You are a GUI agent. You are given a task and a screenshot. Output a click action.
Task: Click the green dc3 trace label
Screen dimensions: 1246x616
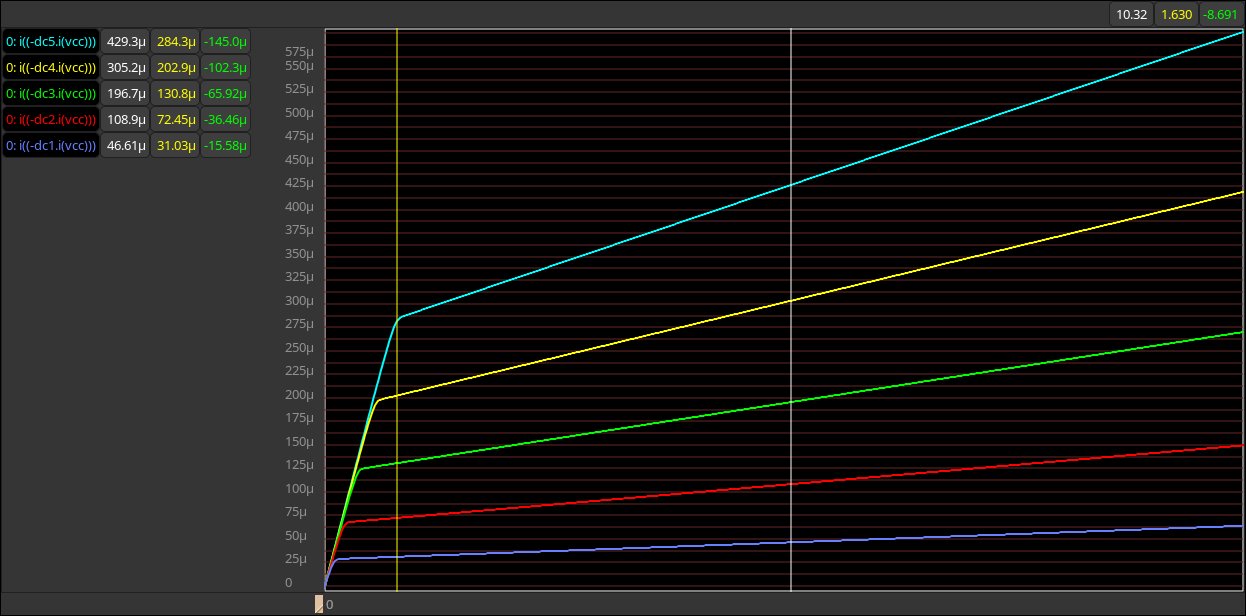coord(51,94)
